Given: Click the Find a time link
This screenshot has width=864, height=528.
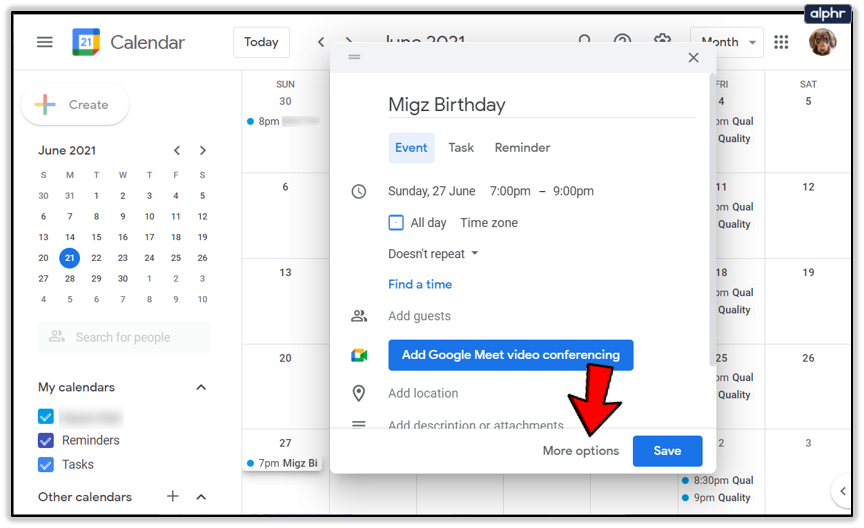Looking at the screenshot, I should click(x=420, y=284).
